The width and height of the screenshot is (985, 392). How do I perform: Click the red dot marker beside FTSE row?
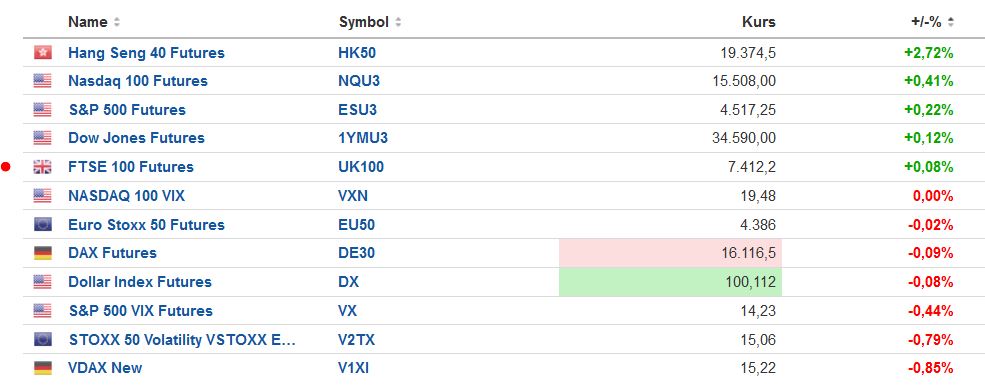click(6, 167)
